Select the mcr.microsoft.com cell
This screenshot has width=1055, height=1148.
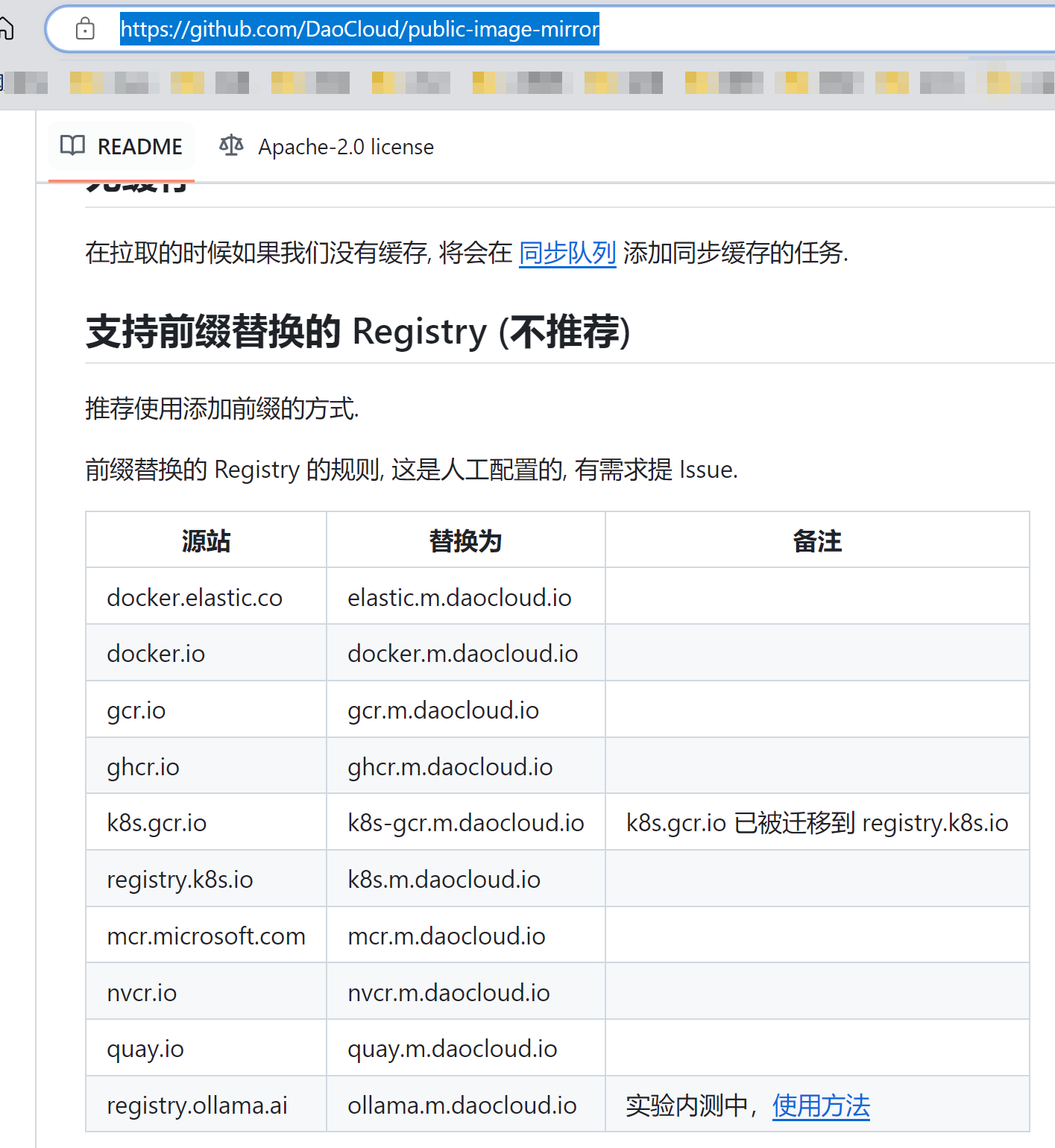click(x=206, y=936)
